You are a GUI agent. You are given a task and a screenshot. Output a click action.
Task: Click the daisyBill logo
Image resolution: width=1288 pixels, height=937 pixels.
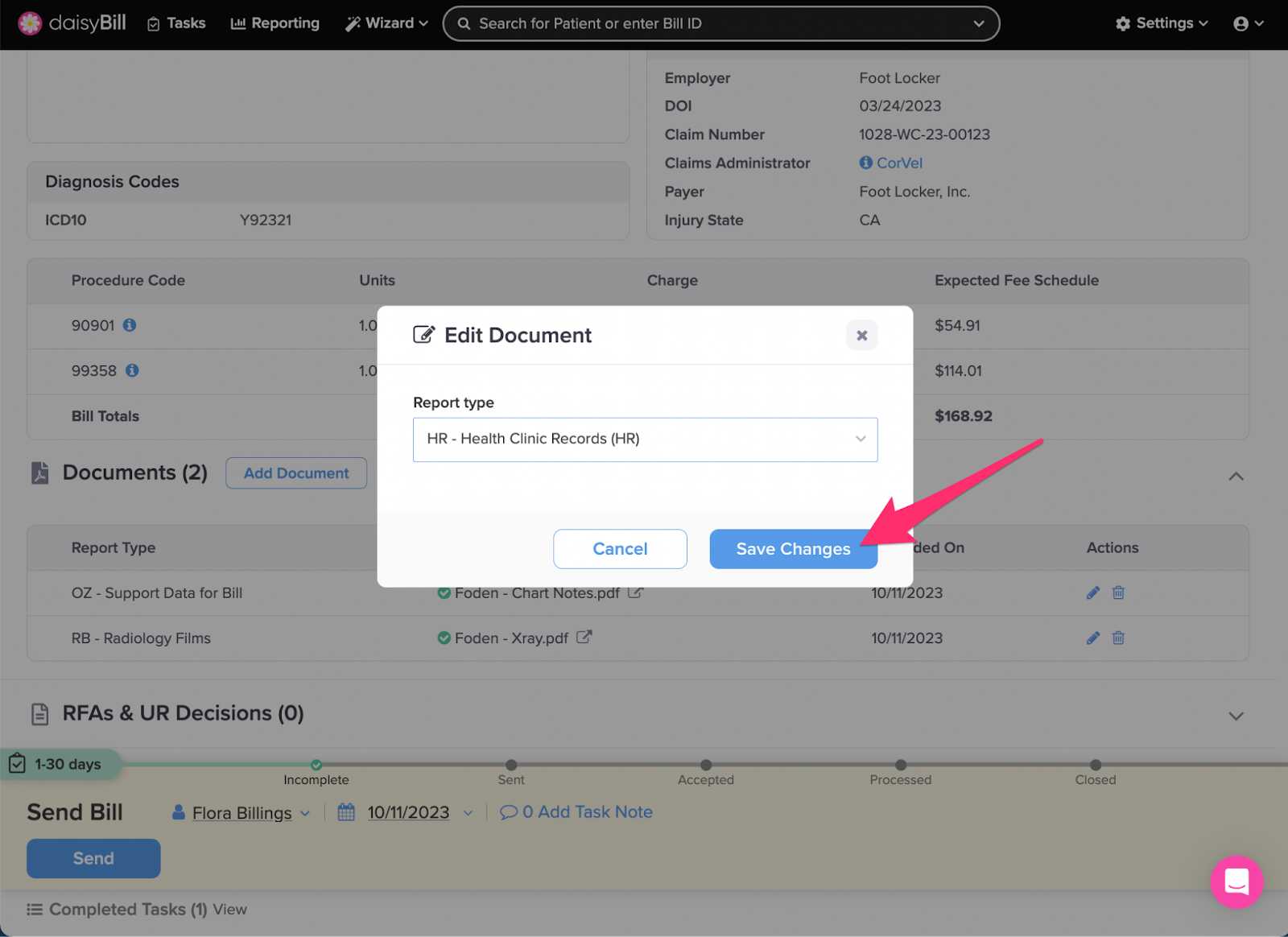point(72,23)
